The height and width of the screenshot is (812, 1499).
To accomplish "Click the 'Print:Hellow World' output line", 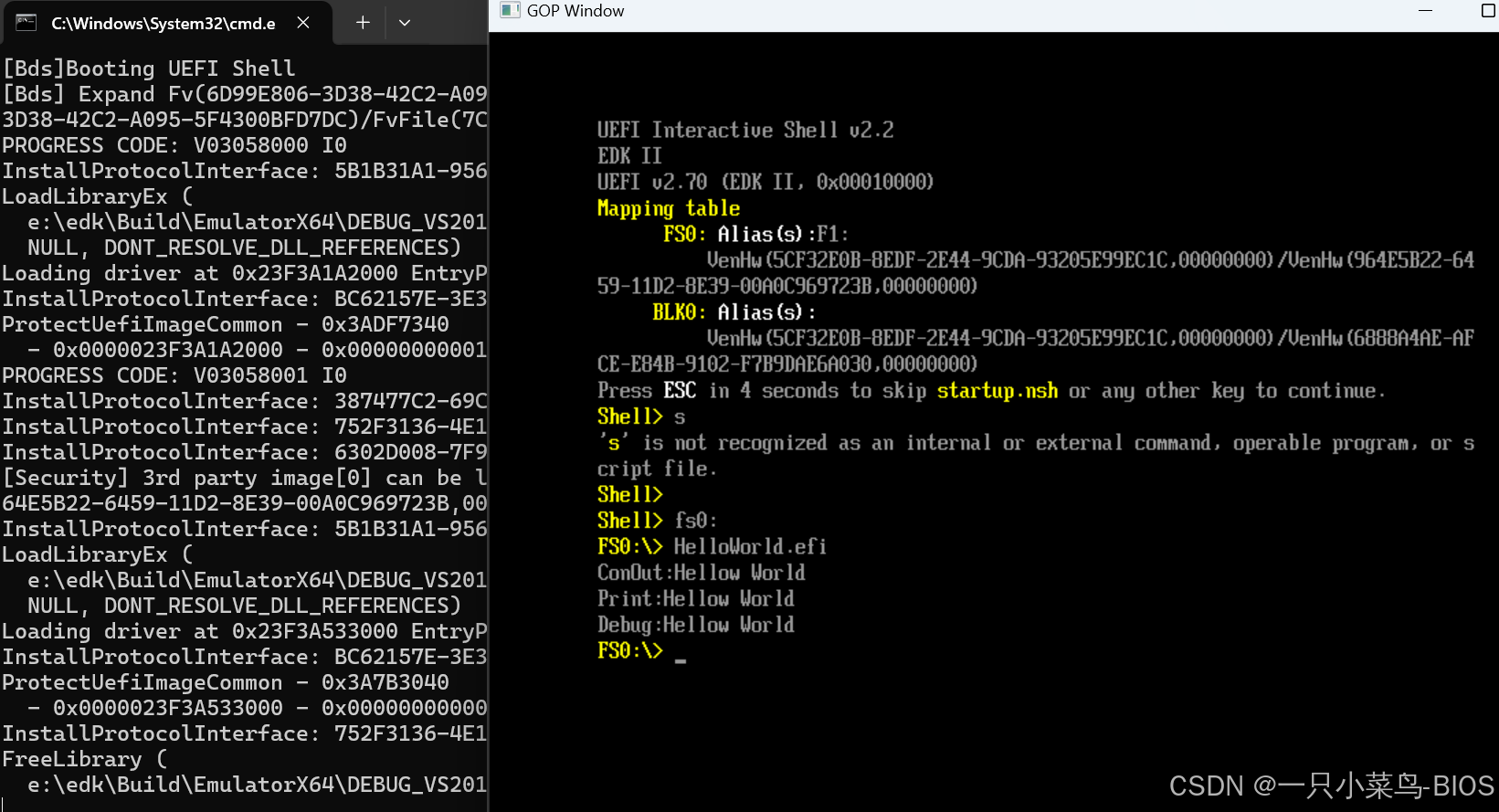I will [696, 598].
